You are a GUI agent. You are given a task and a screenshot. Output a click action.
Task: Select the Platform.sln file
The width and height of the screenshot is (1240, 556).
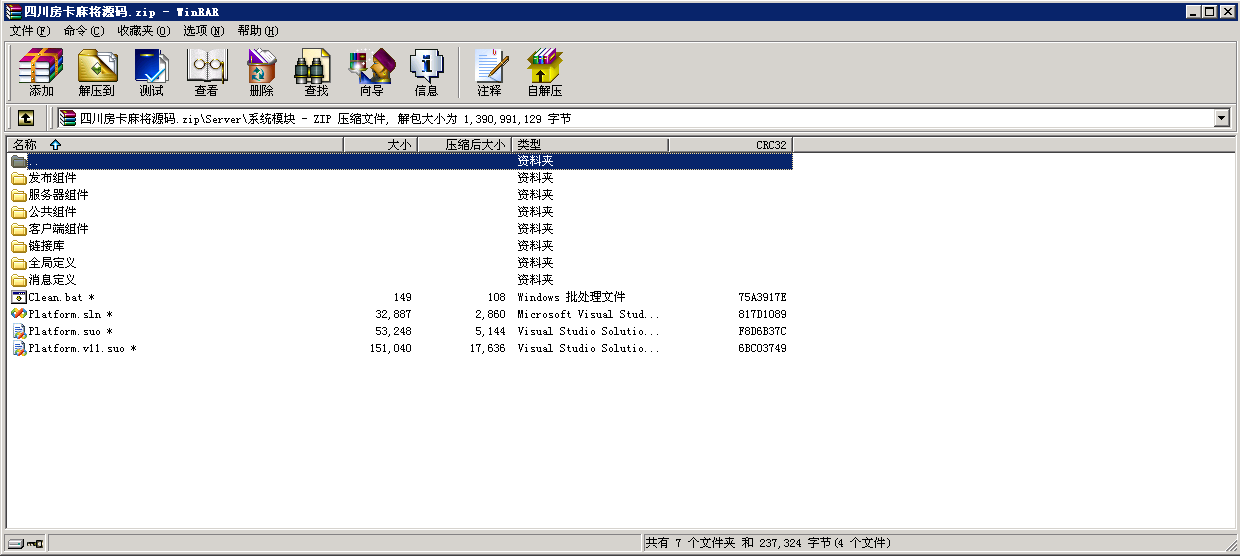[65, 314]
